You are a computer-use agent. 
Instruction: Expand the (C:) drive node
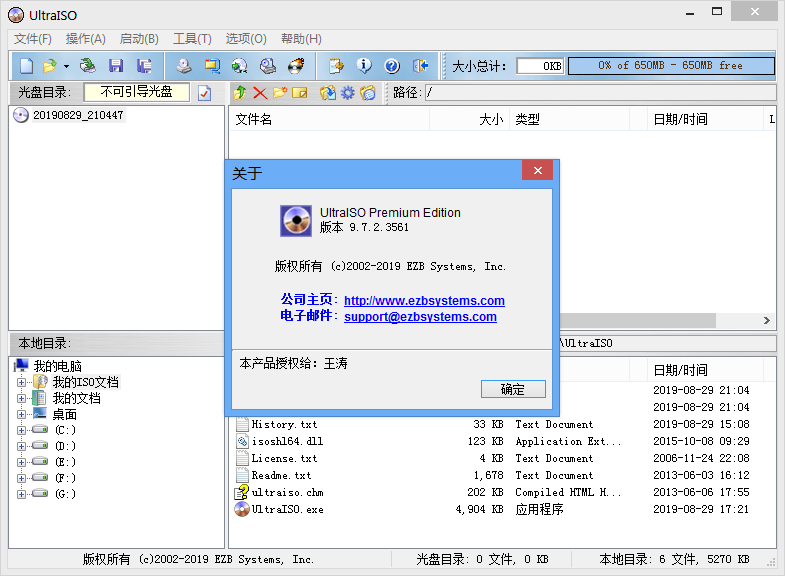[21, 430]
